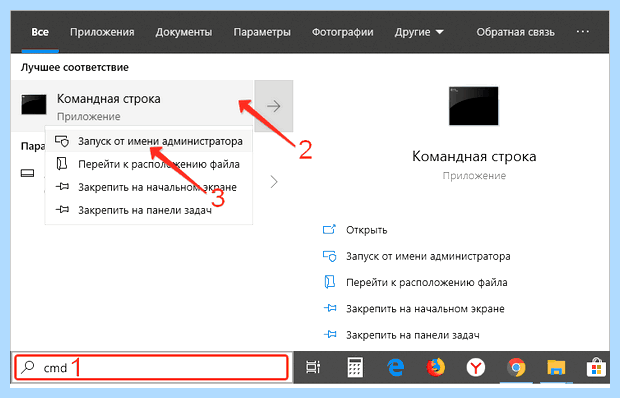Click the Открыть open-window icon

pyautogui.click(x=329, y=229)
